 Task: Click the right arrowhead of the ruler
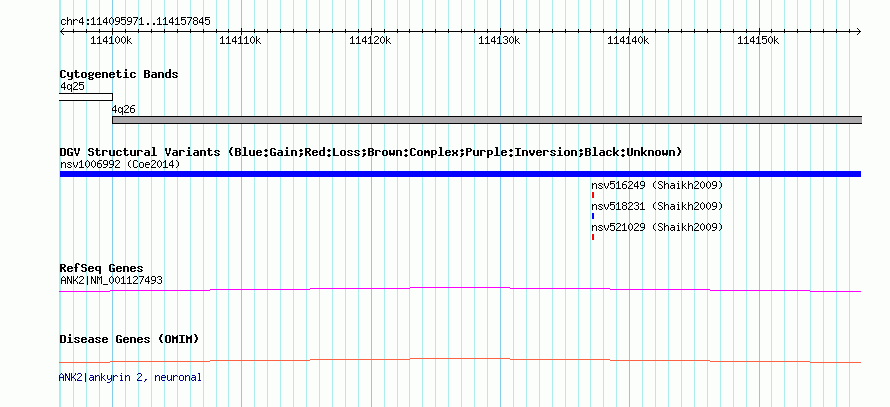point(859,31)
